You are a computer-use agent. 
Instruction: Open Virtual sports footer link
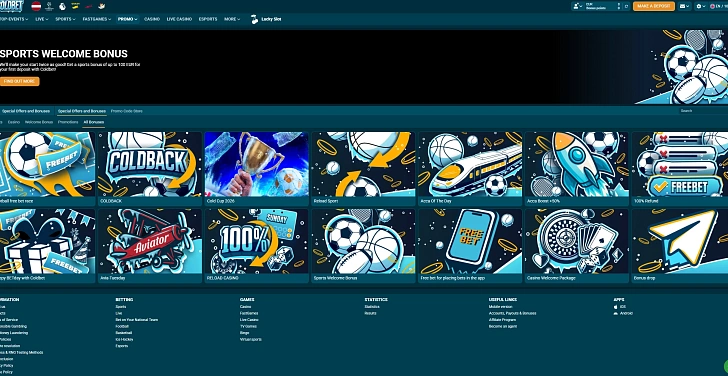click(251, 339)
